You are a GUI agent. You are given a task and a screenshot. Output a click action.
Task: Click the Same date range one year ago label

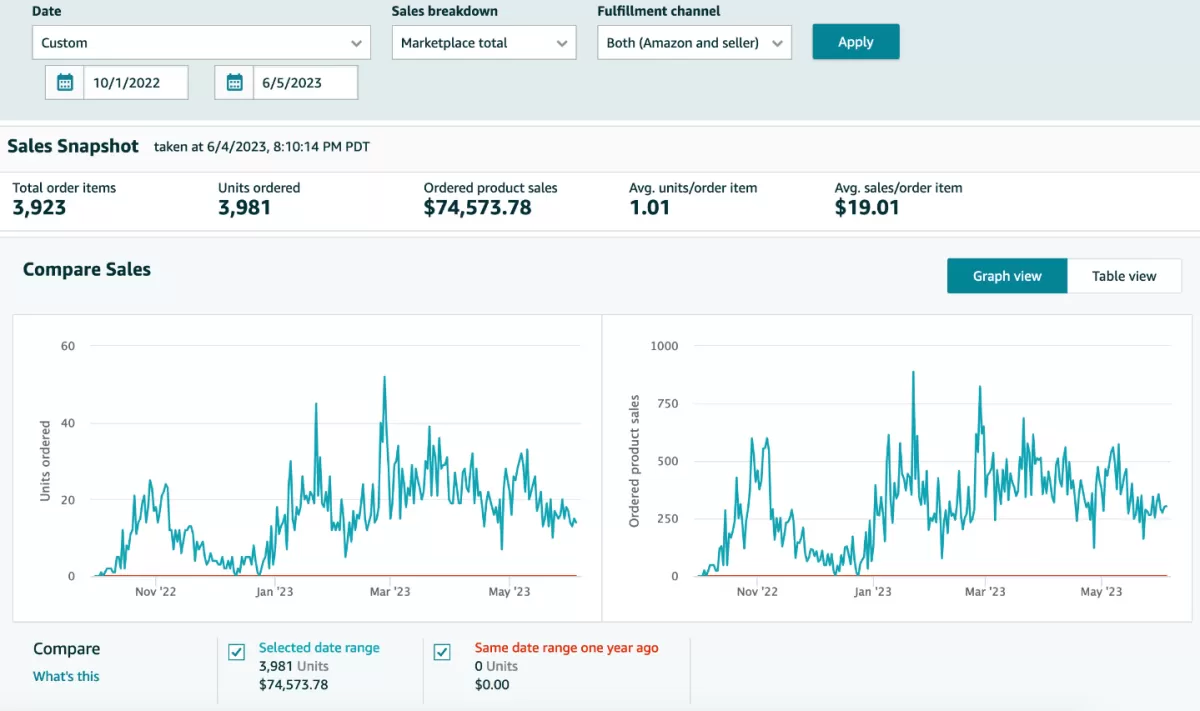tap(566, 648)
